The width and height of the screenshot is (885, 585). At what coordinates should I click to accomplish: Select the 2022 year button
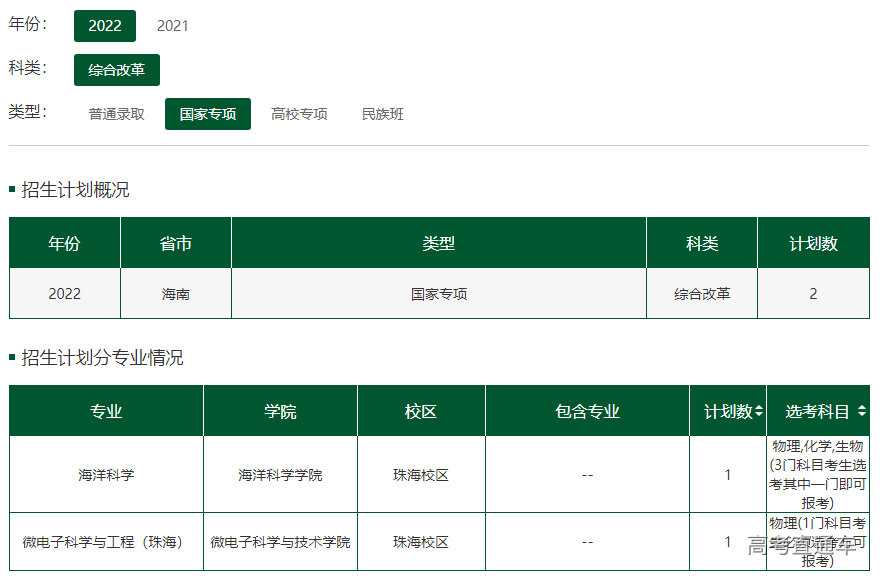(x=104, y=26)
